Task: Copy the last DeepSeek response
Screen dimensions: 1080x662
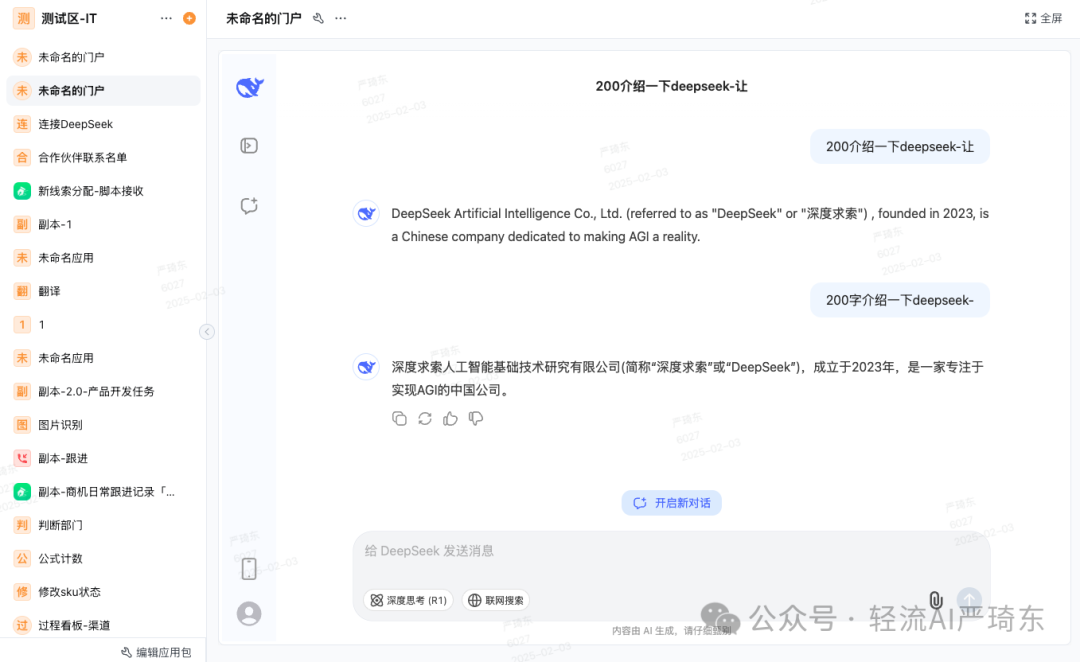Action: tap(399, 418)
